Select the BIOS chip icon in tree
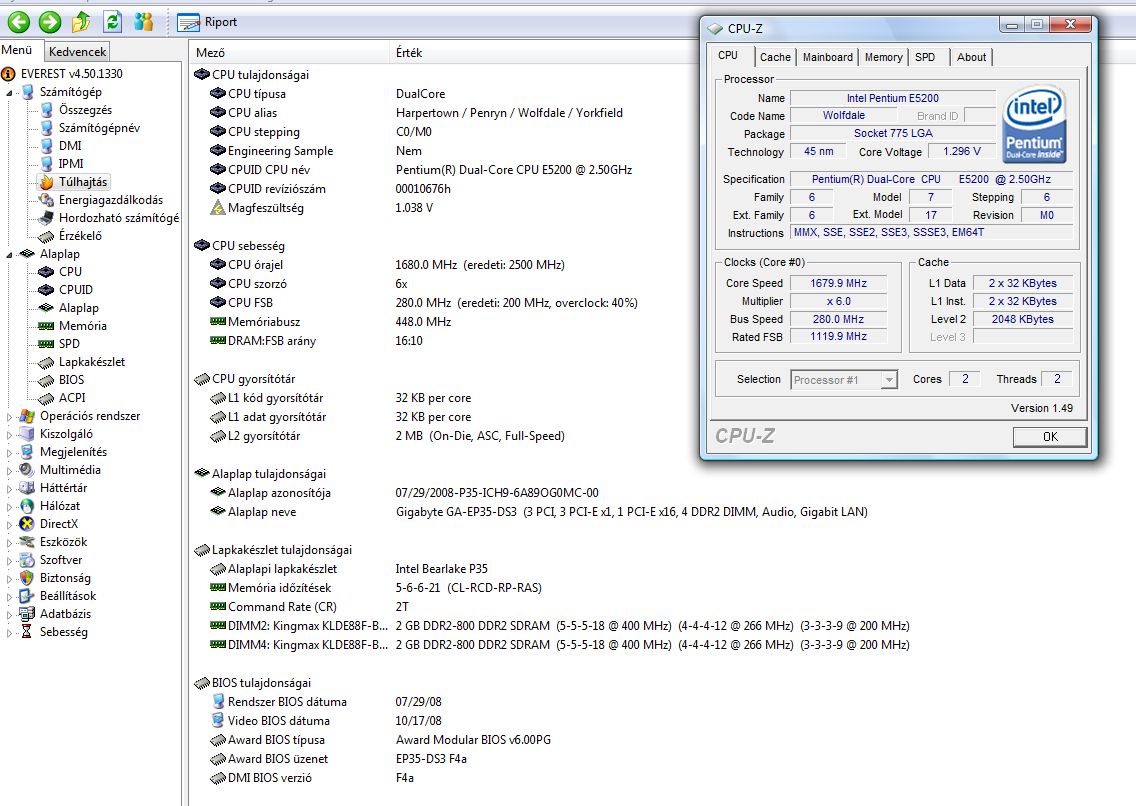The height and width of the screenshot is (806, 1136). coord(46,380)
